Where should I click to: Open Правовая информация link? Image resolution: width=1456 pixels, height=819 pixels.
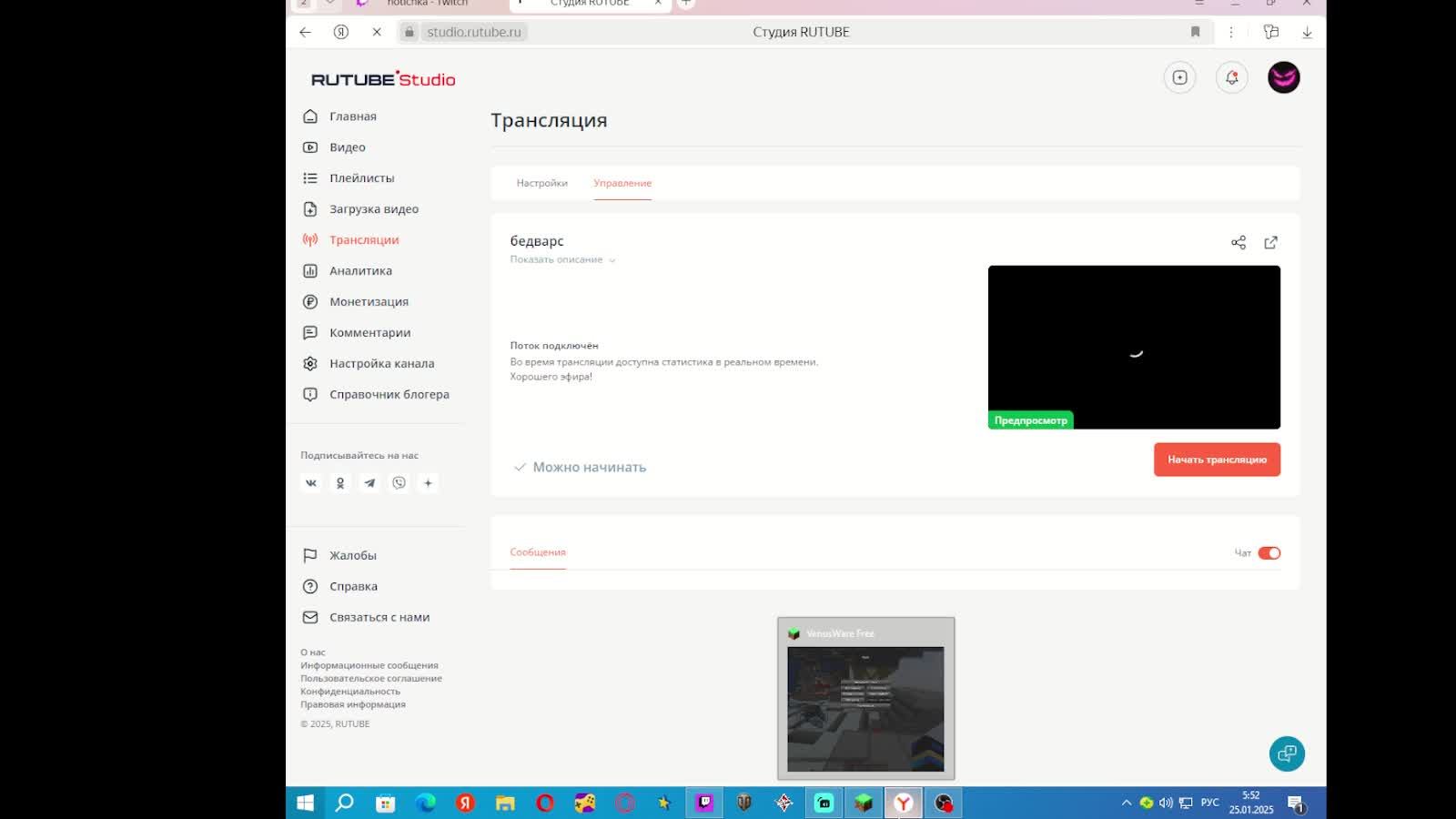point(353,704)
